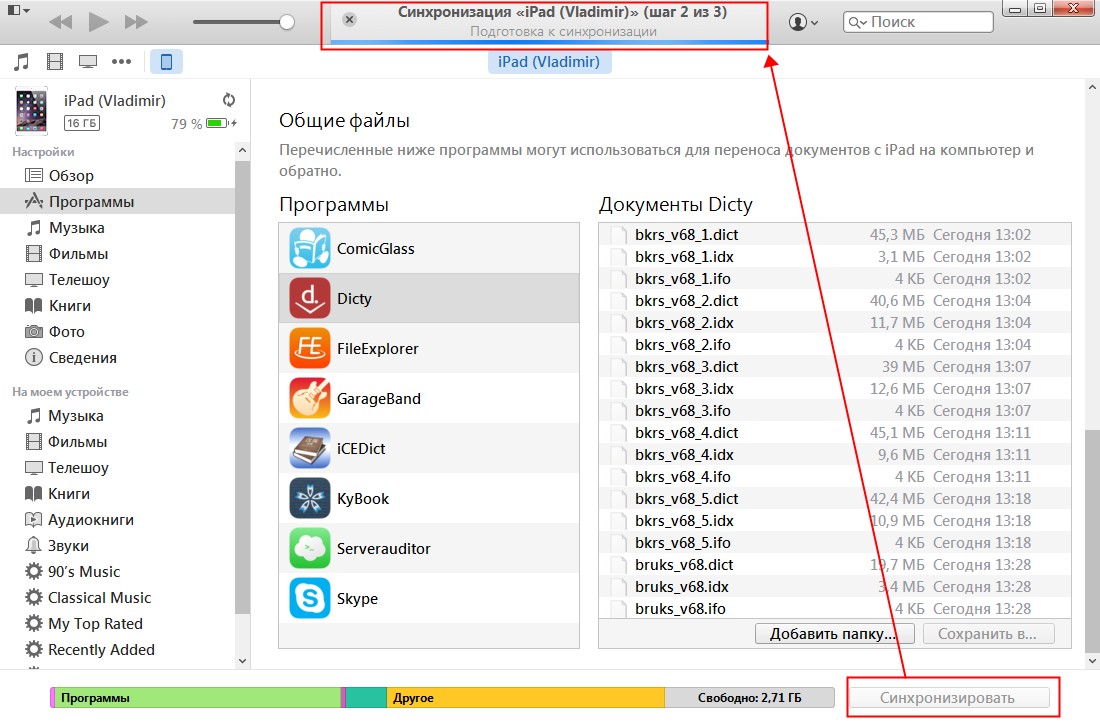Open Фото in settings sidebar
This screenshot has height=725, width=1100.
click(x=119, y=331)
